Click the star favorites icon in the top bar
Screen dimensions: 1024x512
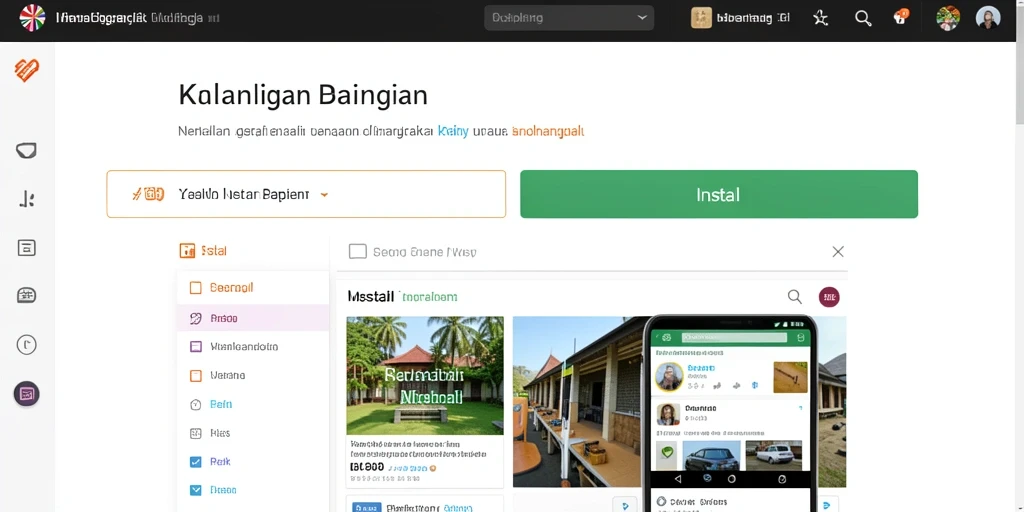click(820, 18)
